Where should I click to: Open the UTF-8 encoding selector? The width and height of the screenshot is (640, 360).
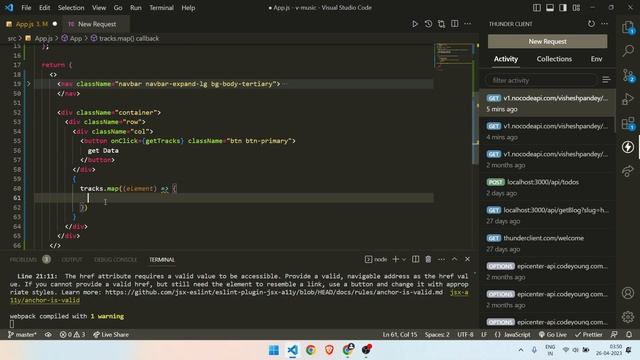465,334
